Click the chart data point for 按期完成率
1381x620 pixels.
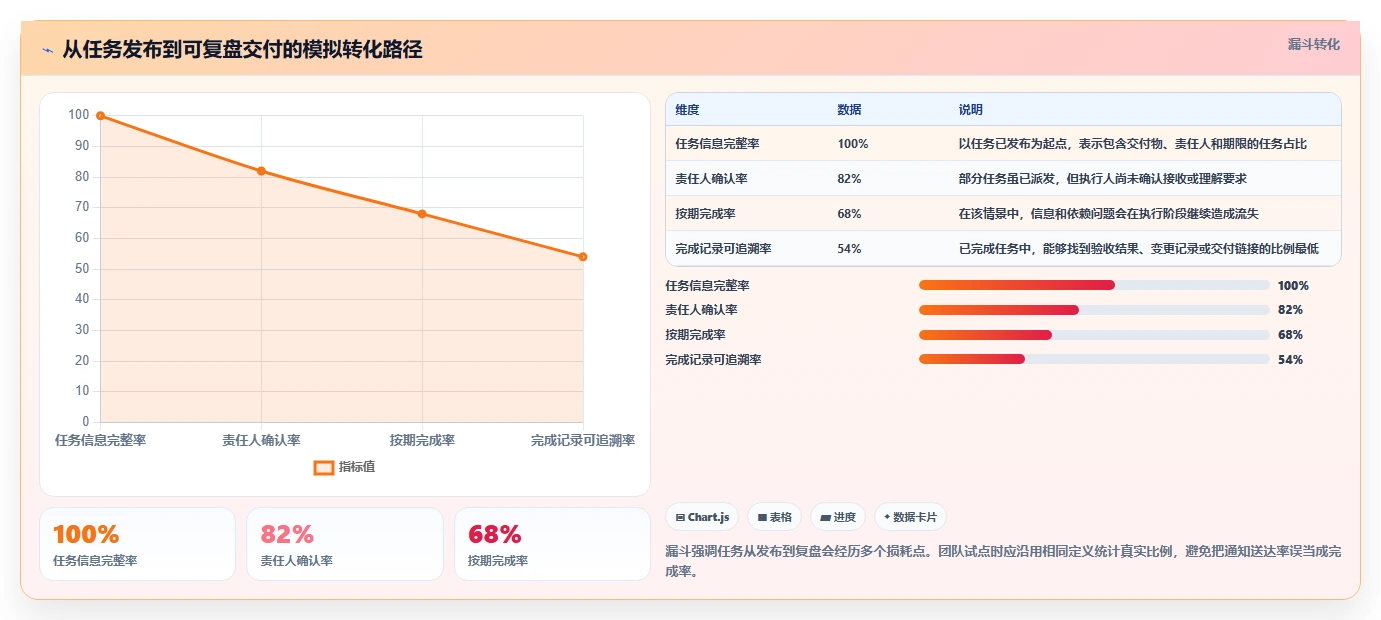(422, 214)
